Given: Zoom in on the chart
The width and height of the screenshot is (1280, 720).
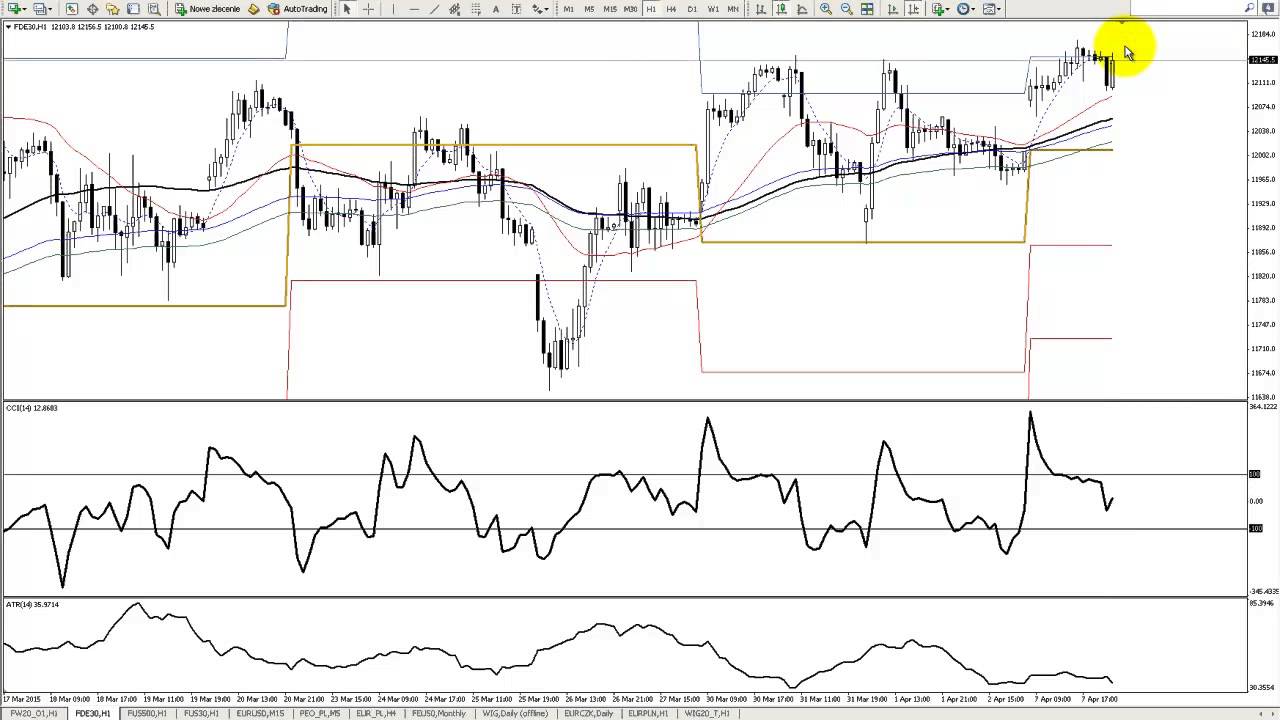Looking at the screenshot, I should click(826, 9).
